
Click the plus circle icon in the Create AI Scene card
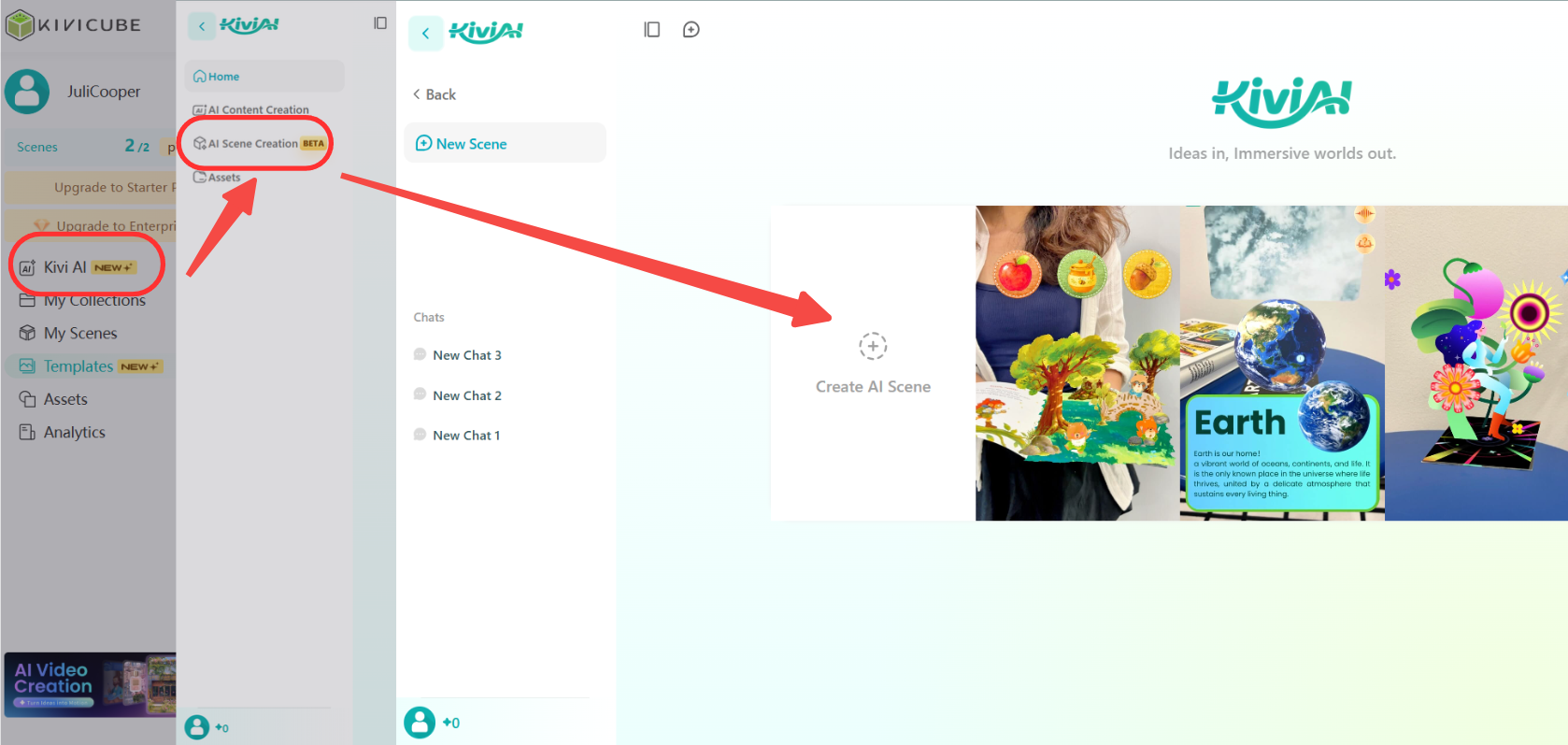(873, 346)
